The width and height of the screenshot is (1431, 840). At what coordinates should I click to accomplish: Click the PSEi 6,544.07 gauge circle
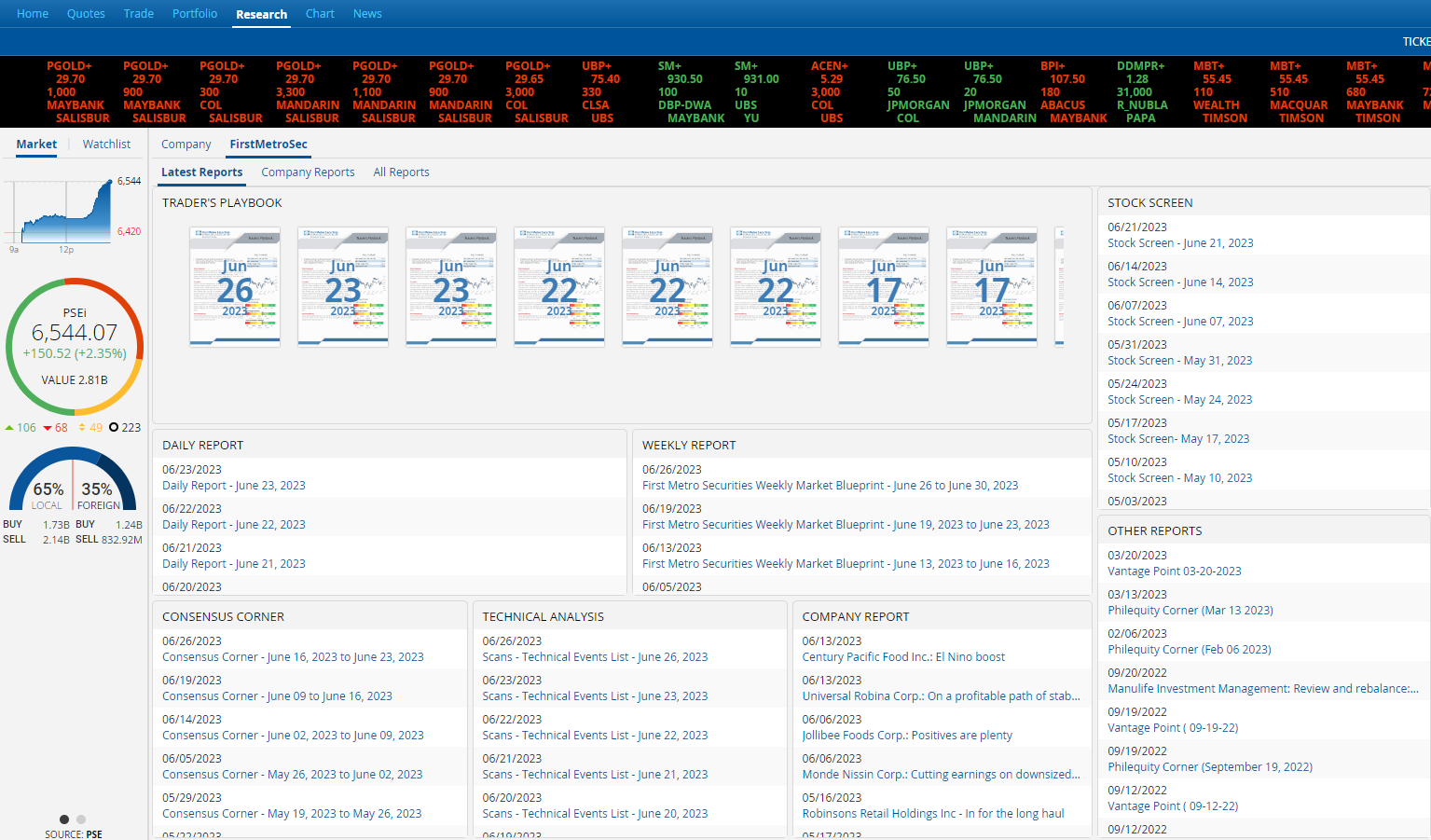click(75, 347)
